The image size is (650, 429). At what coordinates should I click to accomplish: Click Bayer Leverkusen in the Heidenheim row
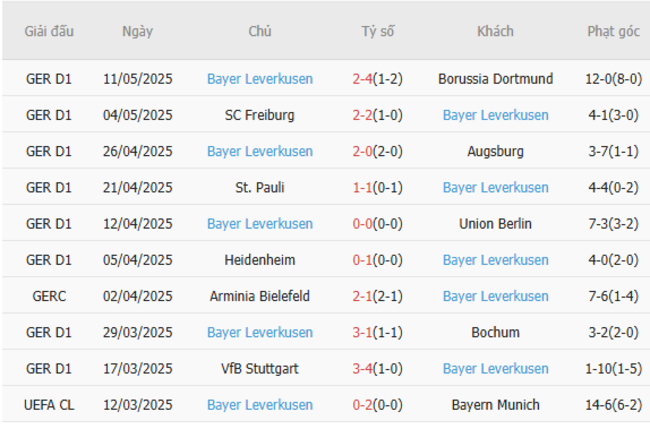(x=495, y=260)
